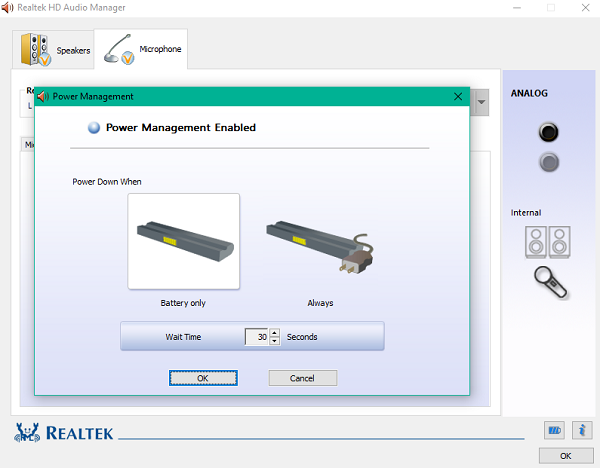Click the Realtek logo
Screen dimensions: 600x468
(x=64, y=433)
